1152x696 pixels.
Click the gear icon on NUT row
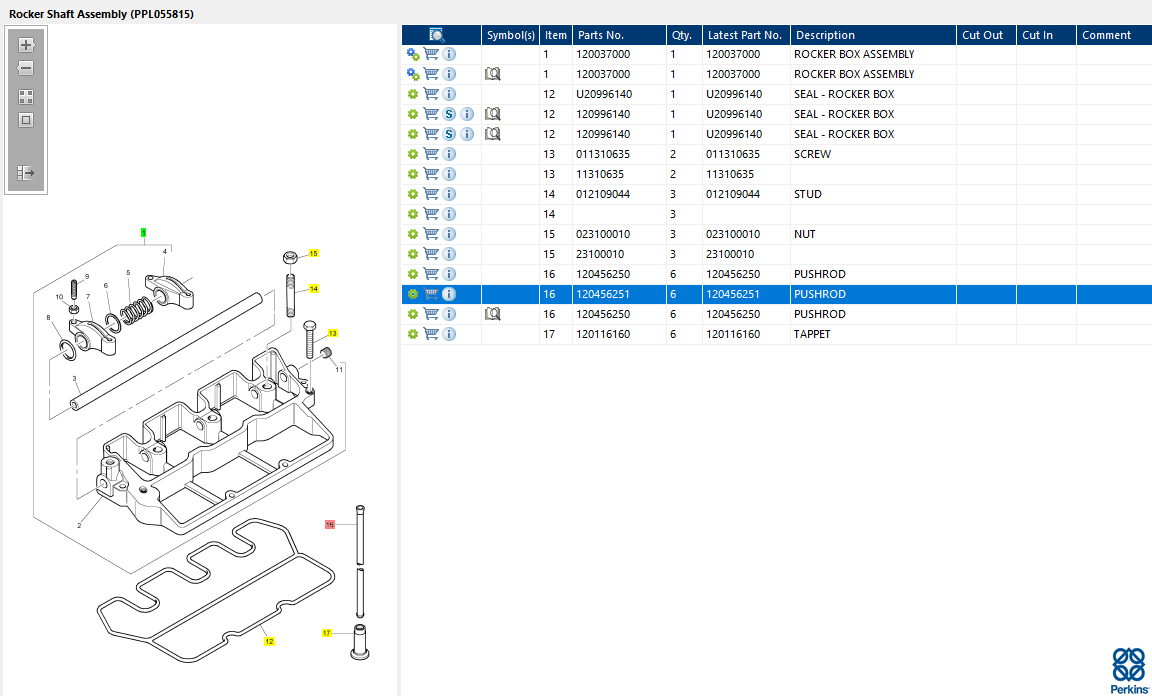click(x=412, y=234)
